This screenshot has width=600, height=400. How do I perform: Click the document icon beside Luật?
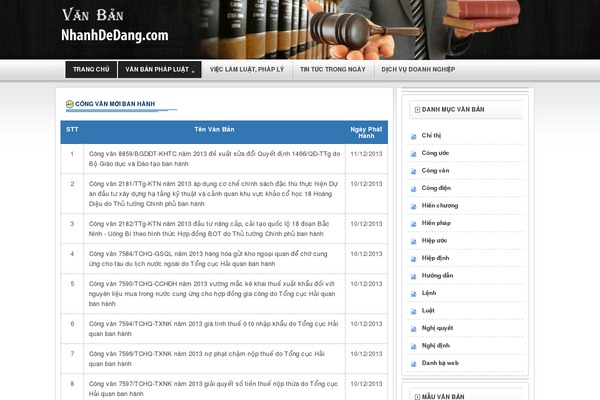pyautogui.click(x=413, y=312)
